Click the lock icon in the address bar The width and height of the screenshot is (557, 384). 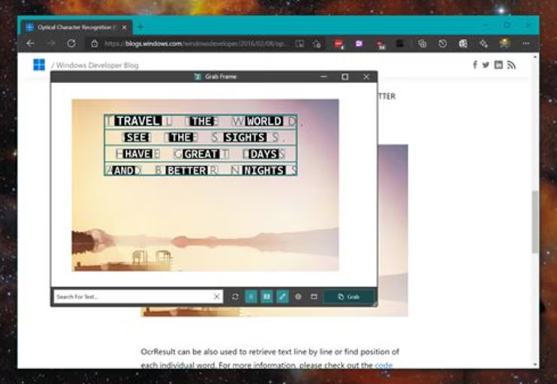(94, 44)
